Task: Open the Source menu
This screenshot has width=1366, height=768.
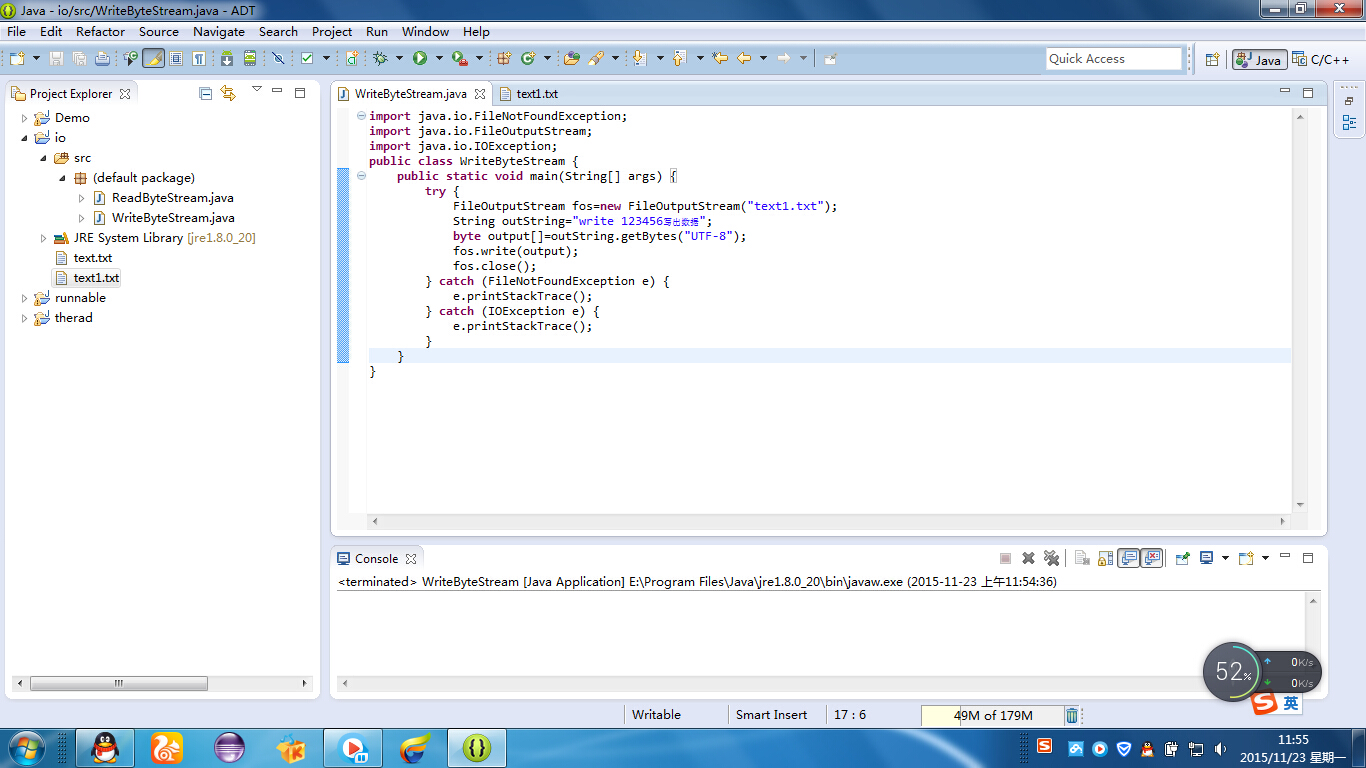Action: click(x=159, y=31)
